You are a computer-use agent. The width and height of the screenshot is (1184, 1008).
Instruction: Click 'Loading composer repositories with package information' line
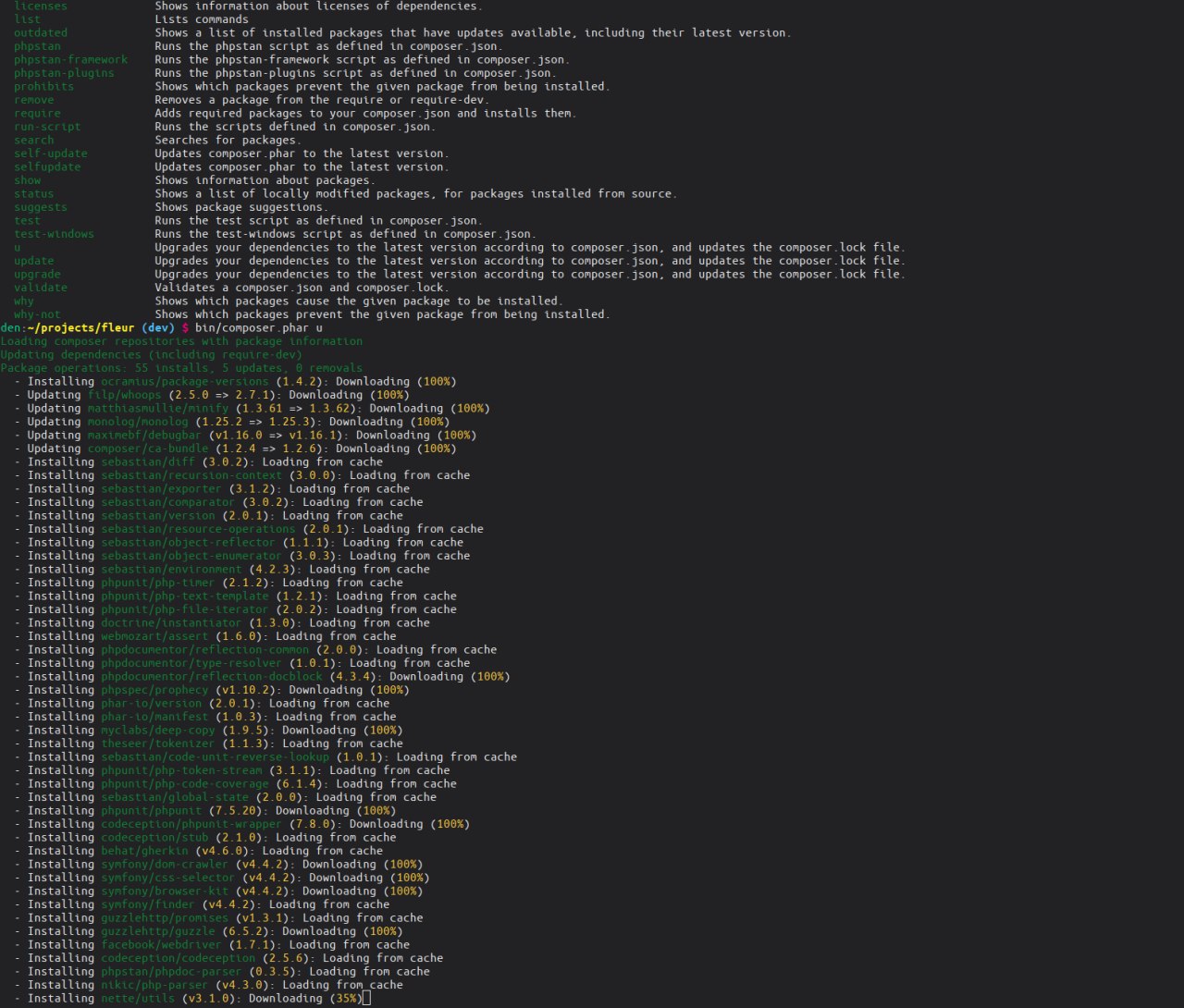181,341
